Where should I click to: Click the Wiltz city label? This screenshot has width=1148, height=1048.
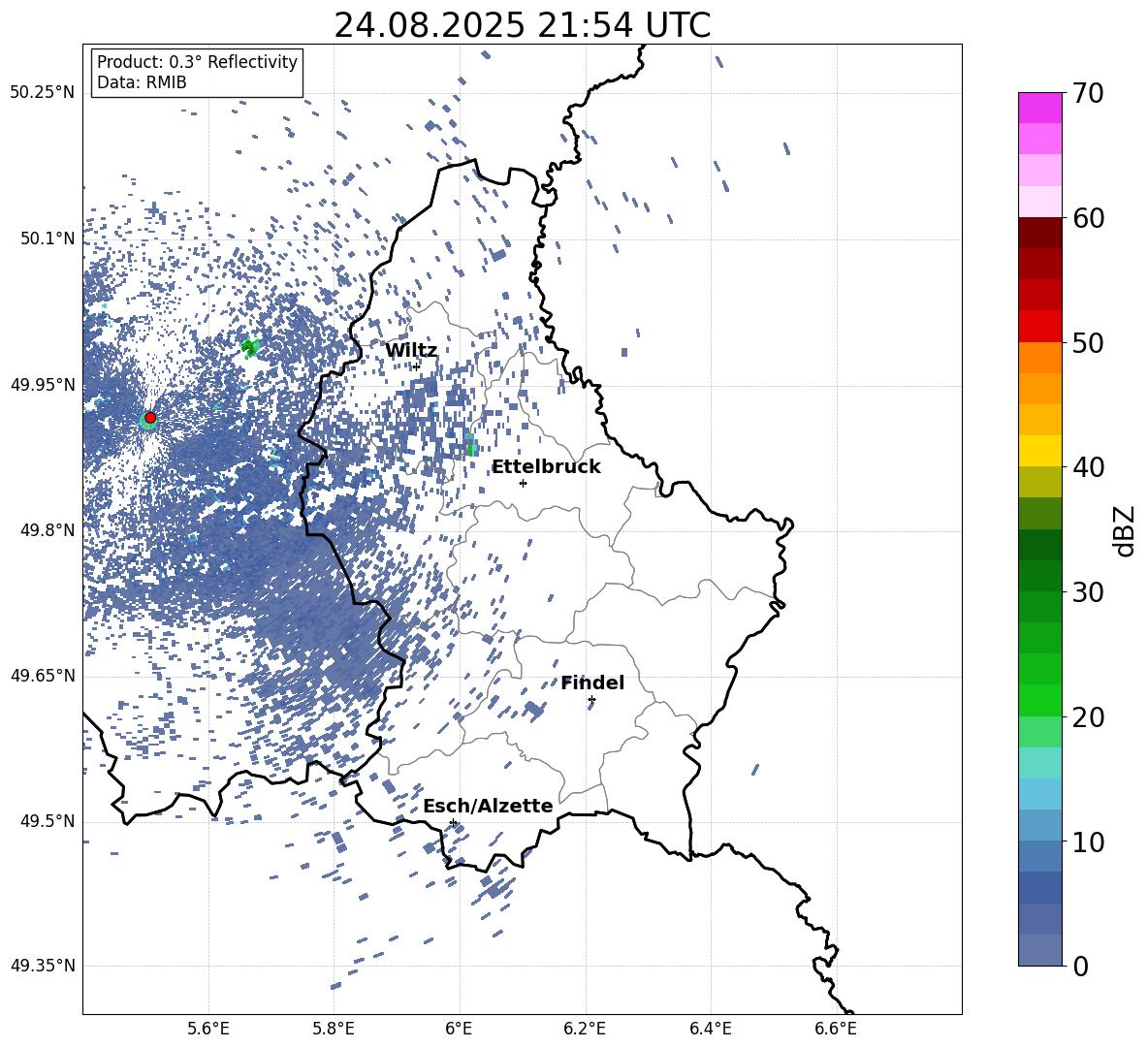(x=411, y=351)
